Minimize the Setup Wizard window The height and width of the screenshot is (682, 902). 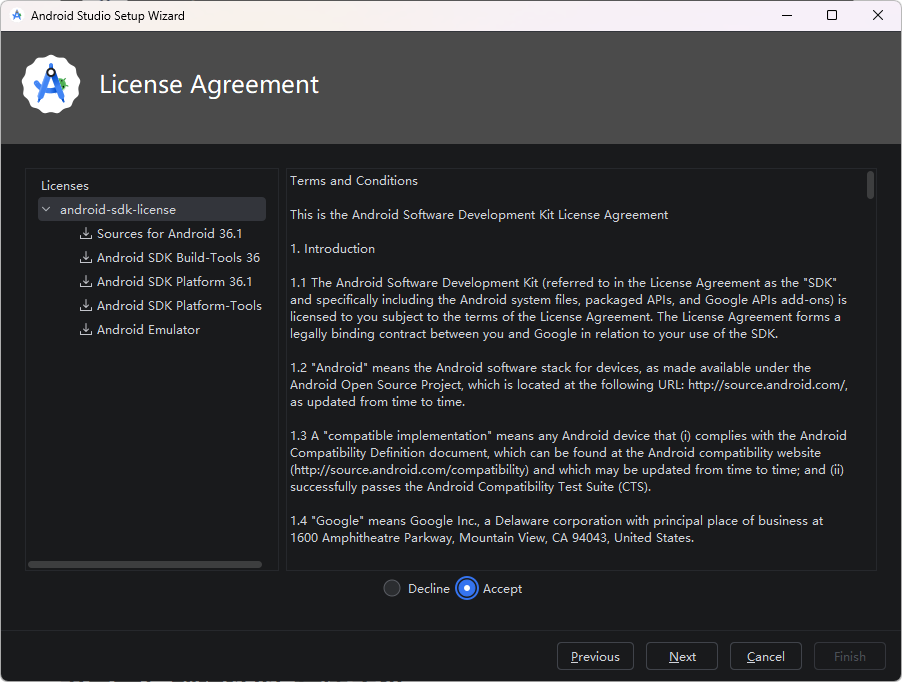[787, 16]
